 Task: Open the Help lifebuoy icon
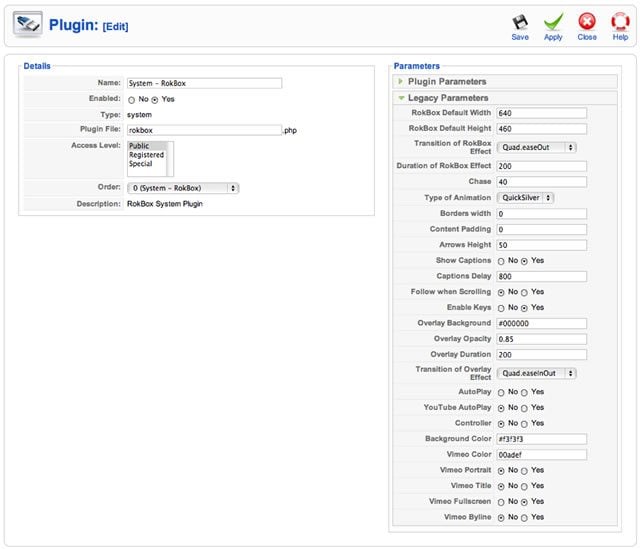click(620, 22)
